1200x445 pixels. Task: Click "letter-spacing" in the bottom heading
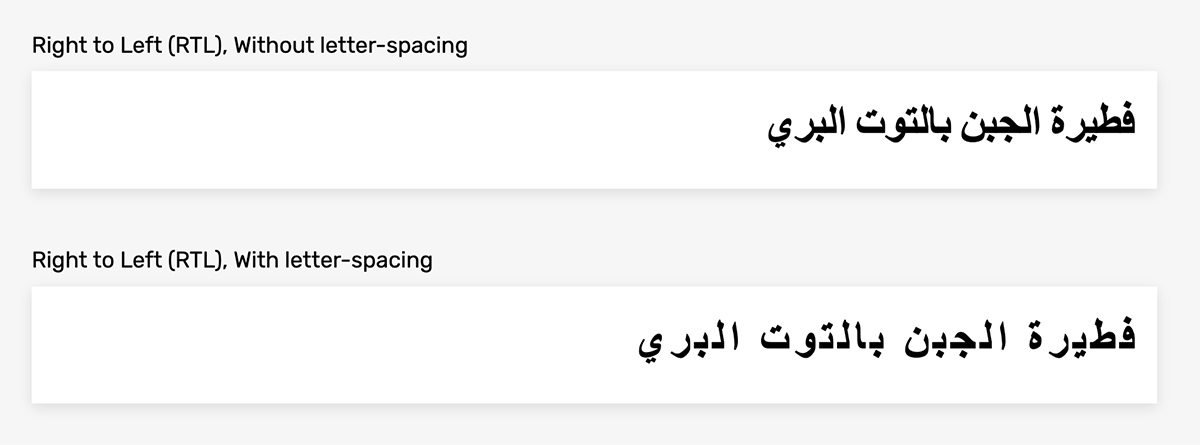tap(358, 261)
